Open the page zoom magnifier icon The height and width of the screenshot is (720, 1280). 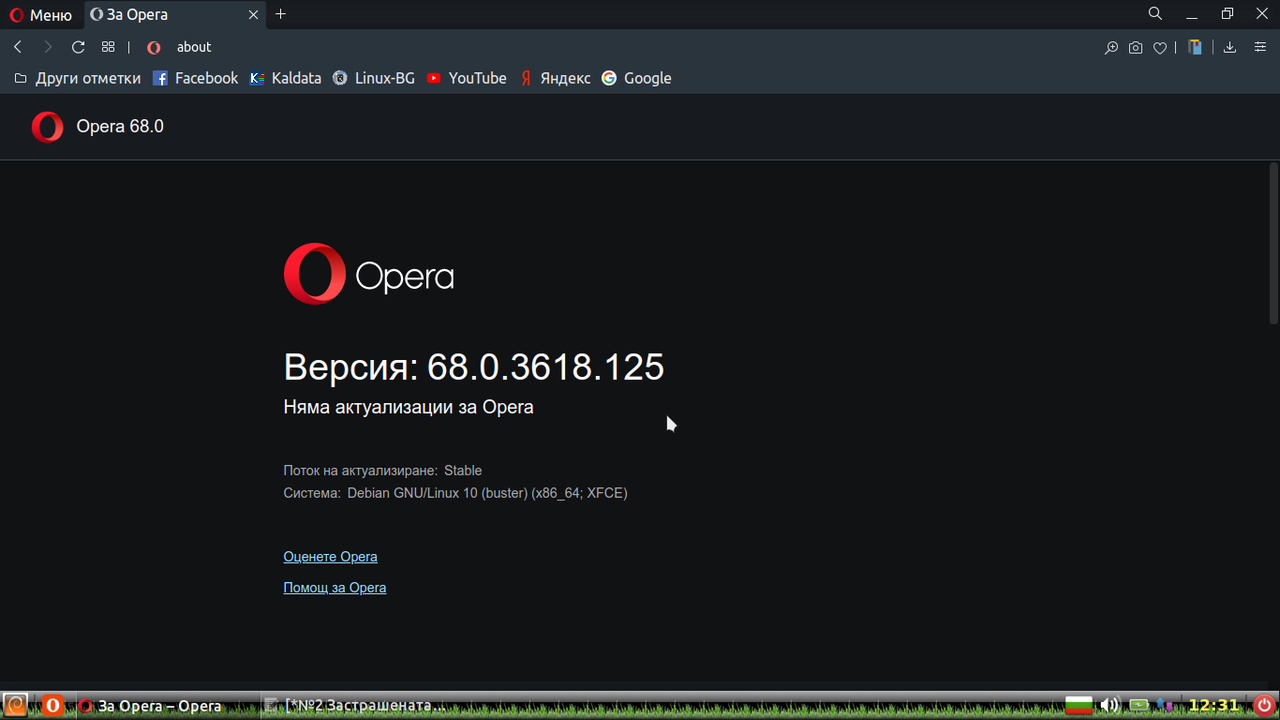[1111, 47]
